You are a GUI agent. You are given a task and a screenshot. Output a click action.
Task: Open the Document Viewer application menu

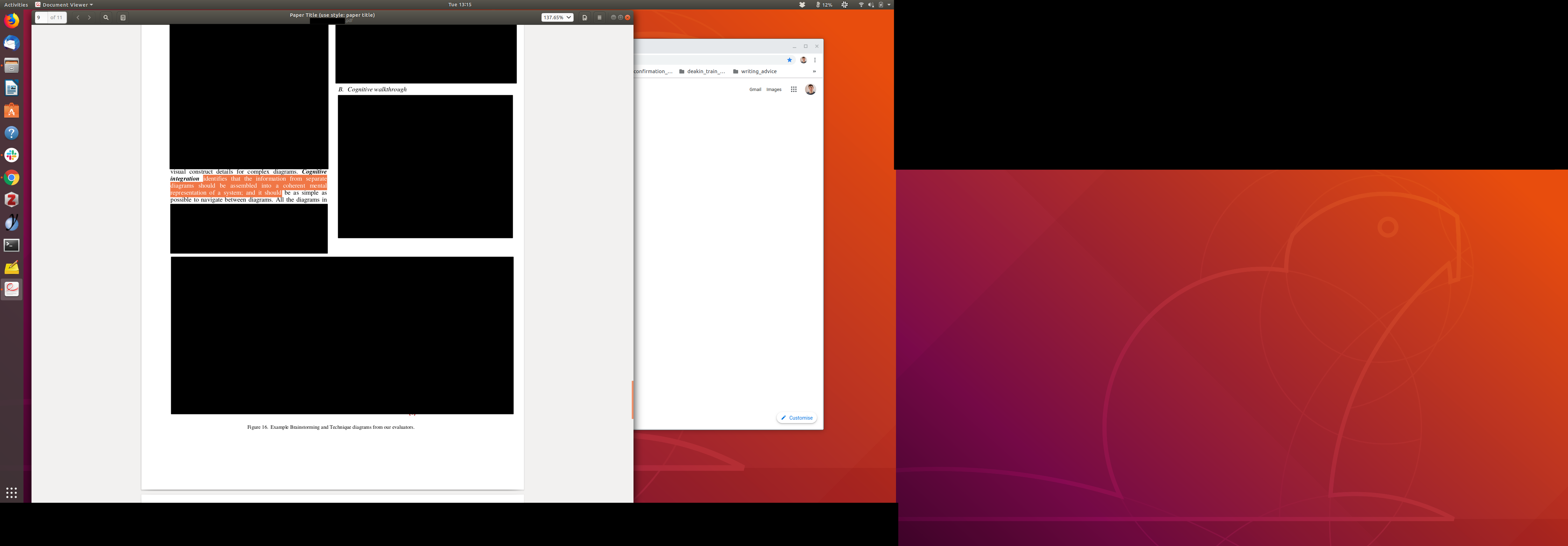pos(64,4)
